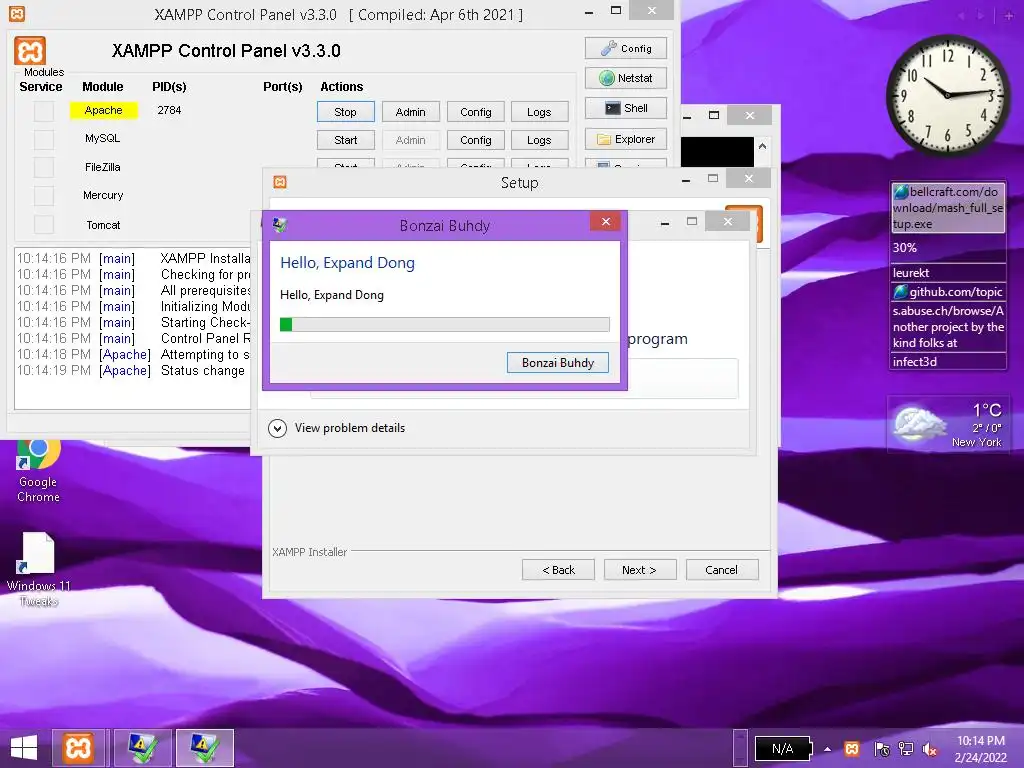The height and width of the screenshot is (768, 1024).
Task: Click the log line Status change
Action: tap(133, 370)
